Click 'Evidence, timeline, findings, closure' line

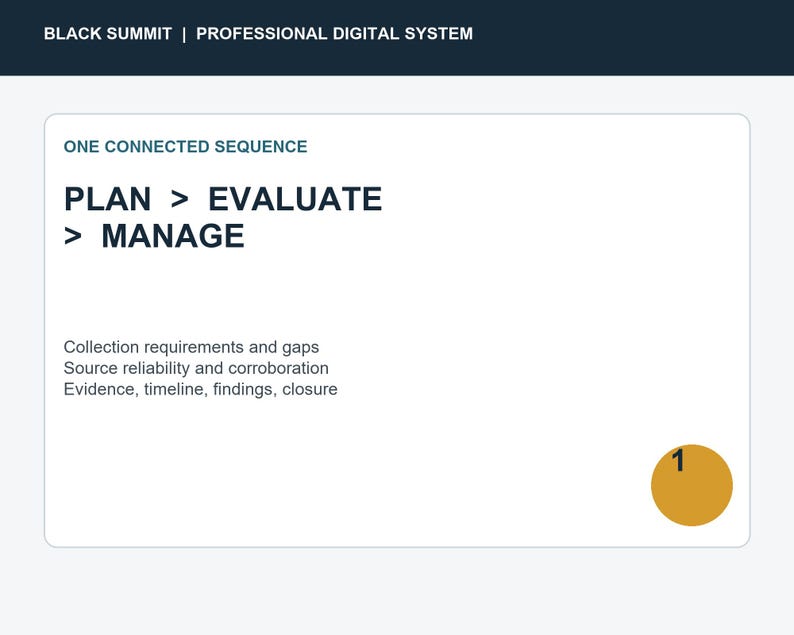201,389
